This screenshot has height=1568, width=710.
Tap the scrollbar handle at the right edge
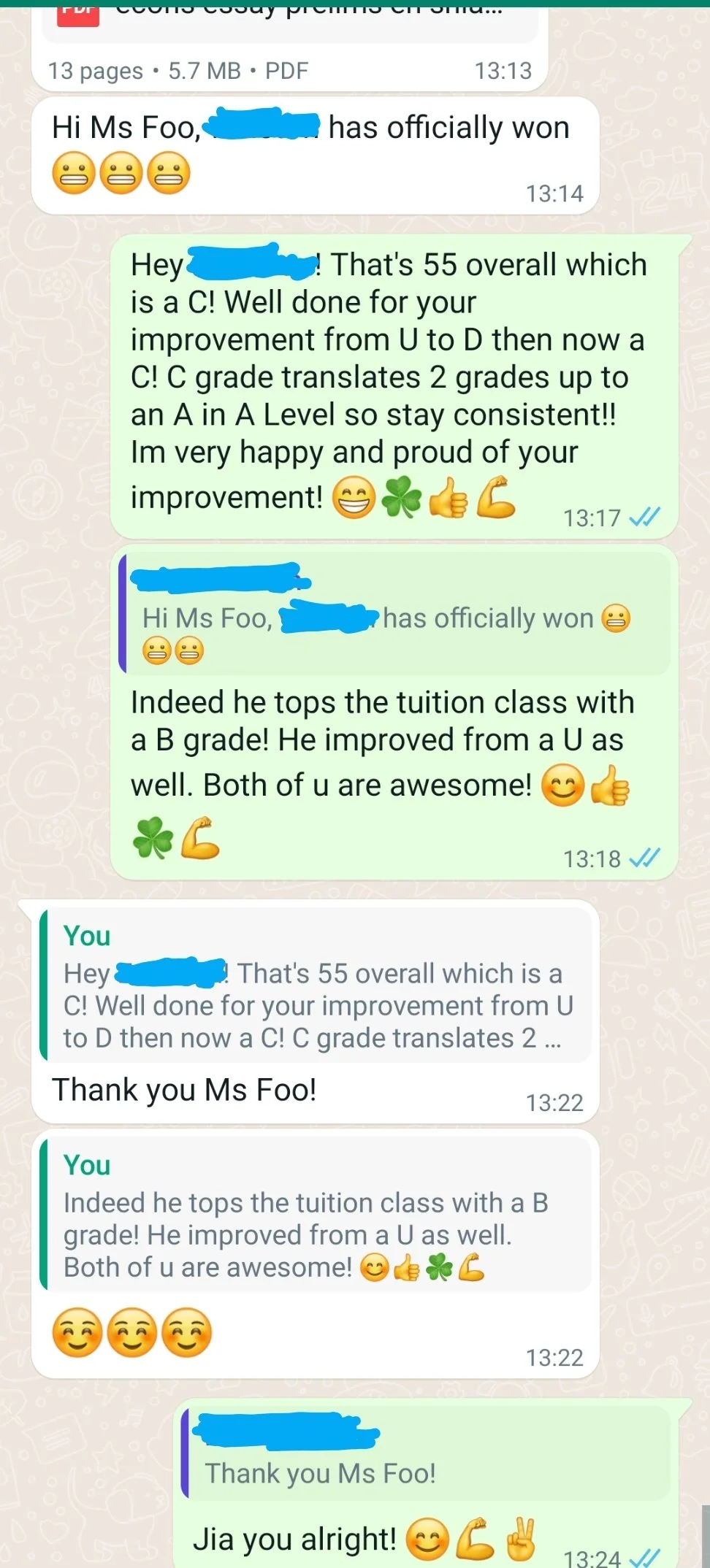(706, 1536)
